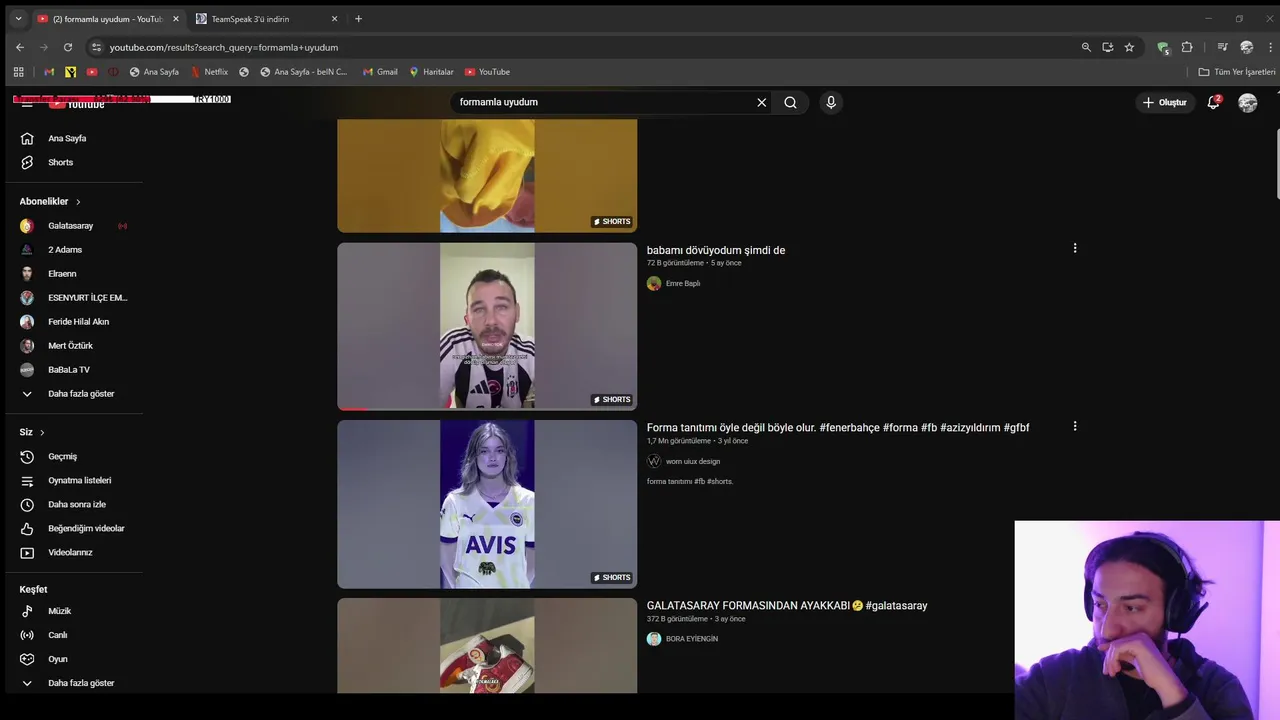Open the YouTube bookmark
The height and width of the screenshot is (720, 1280).
tap(487, 72)
